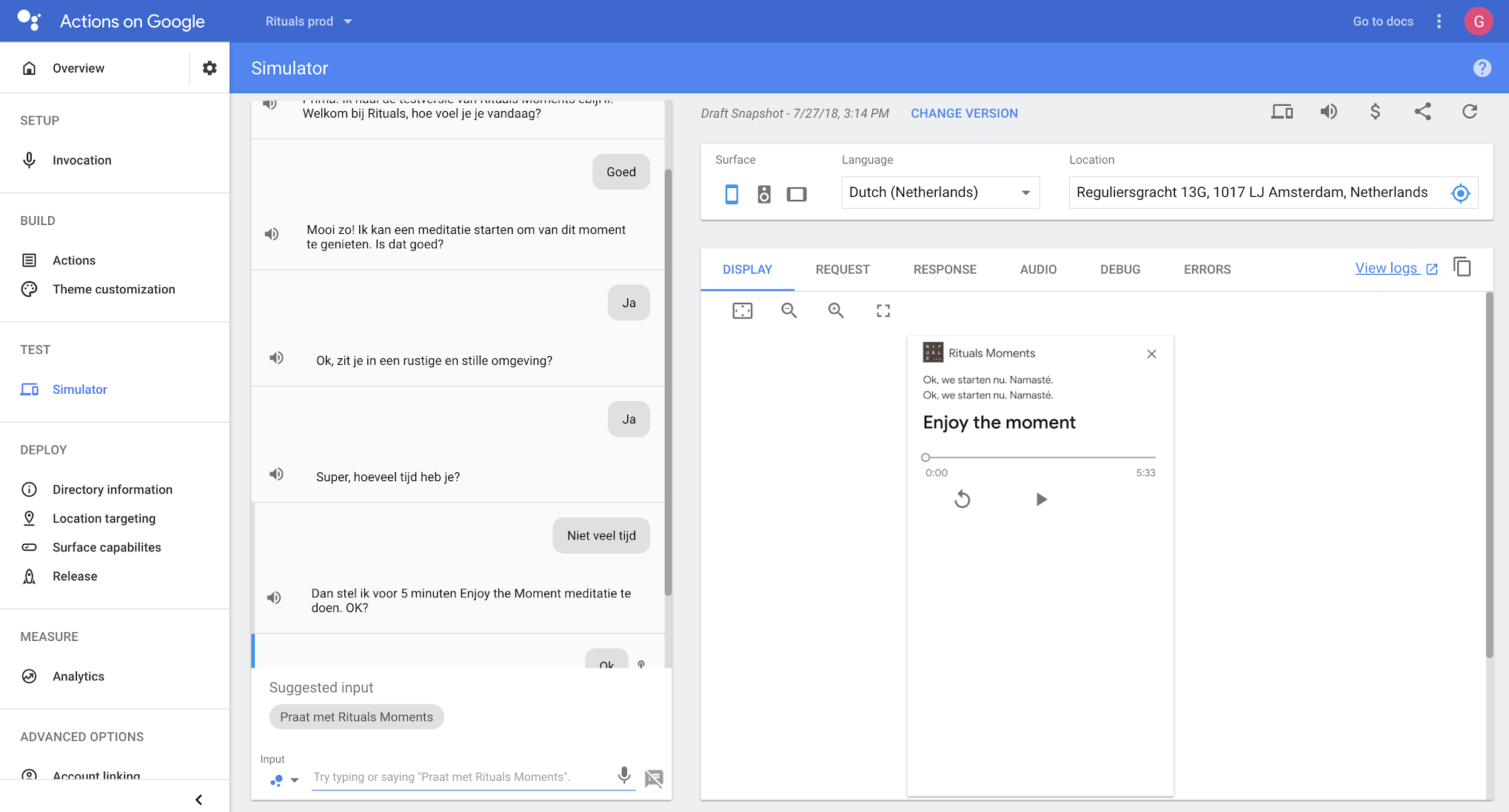Open the Assistant input type dropdown
Screen dimensions: 1509x812
click(284, 780)
